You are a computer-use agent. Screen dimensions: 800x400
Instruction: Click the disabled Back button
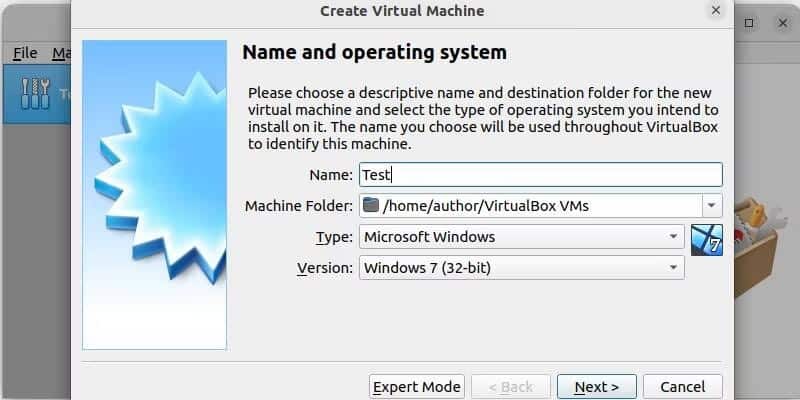click(x=511, y=387)
